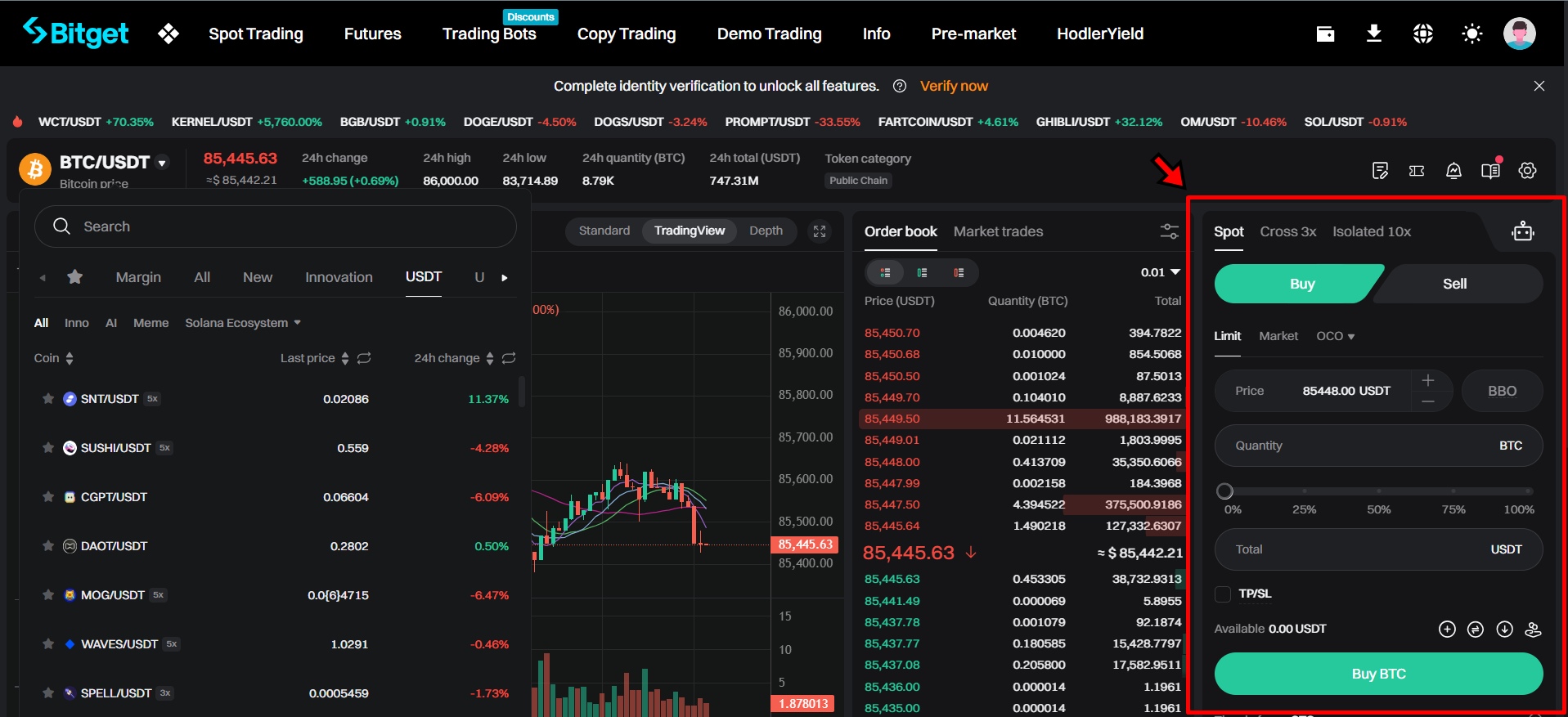
Task: Show both bids and asks view
Action: (x=885, y=272)
